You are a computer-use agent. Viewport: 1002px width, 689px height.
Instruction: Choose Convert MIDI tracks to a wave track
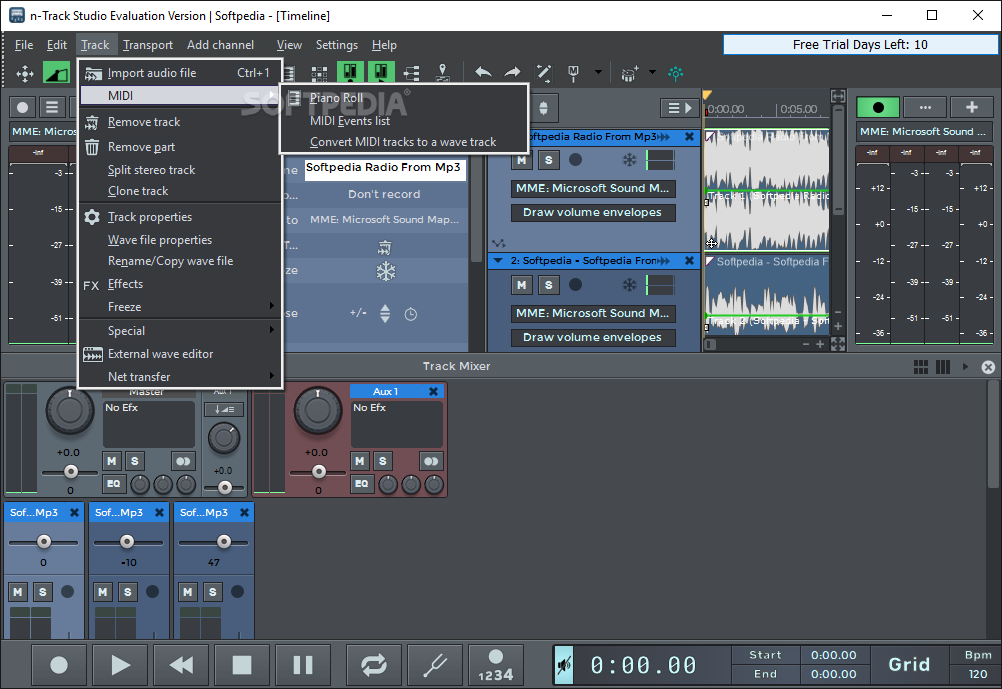pyautogui.click(x=404, y=142)
